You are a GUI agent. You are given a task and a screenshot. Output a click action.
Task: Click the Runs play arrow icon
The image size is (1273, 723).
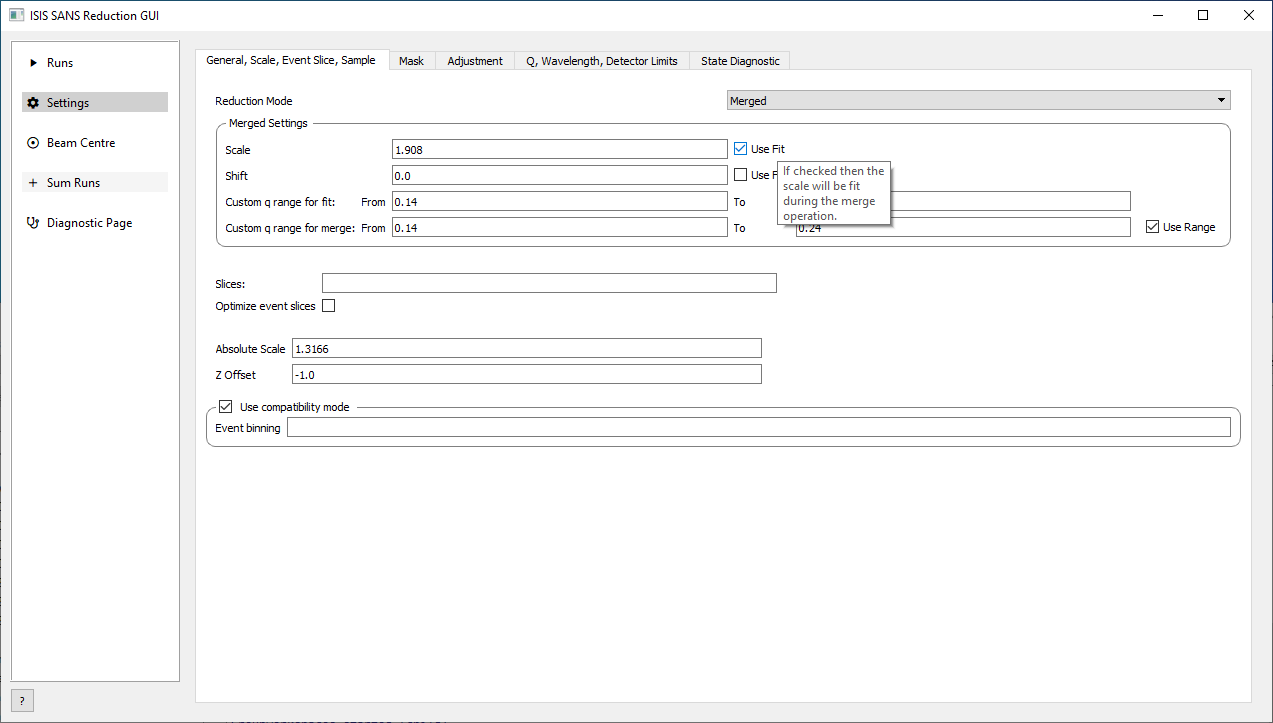[33, 63]
